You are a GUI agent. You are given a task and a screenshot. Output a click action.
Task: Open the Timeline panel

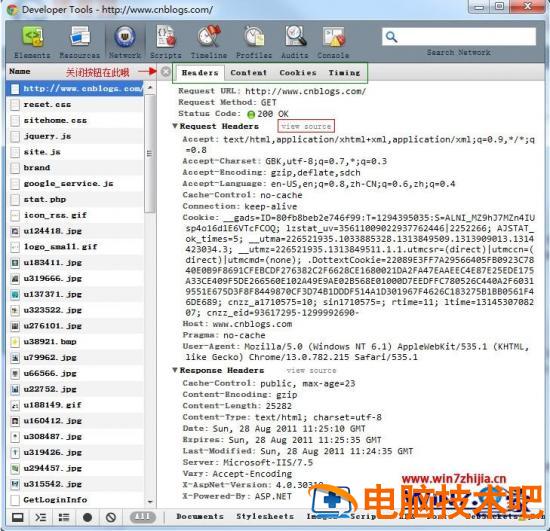click(x=209, y=41)
